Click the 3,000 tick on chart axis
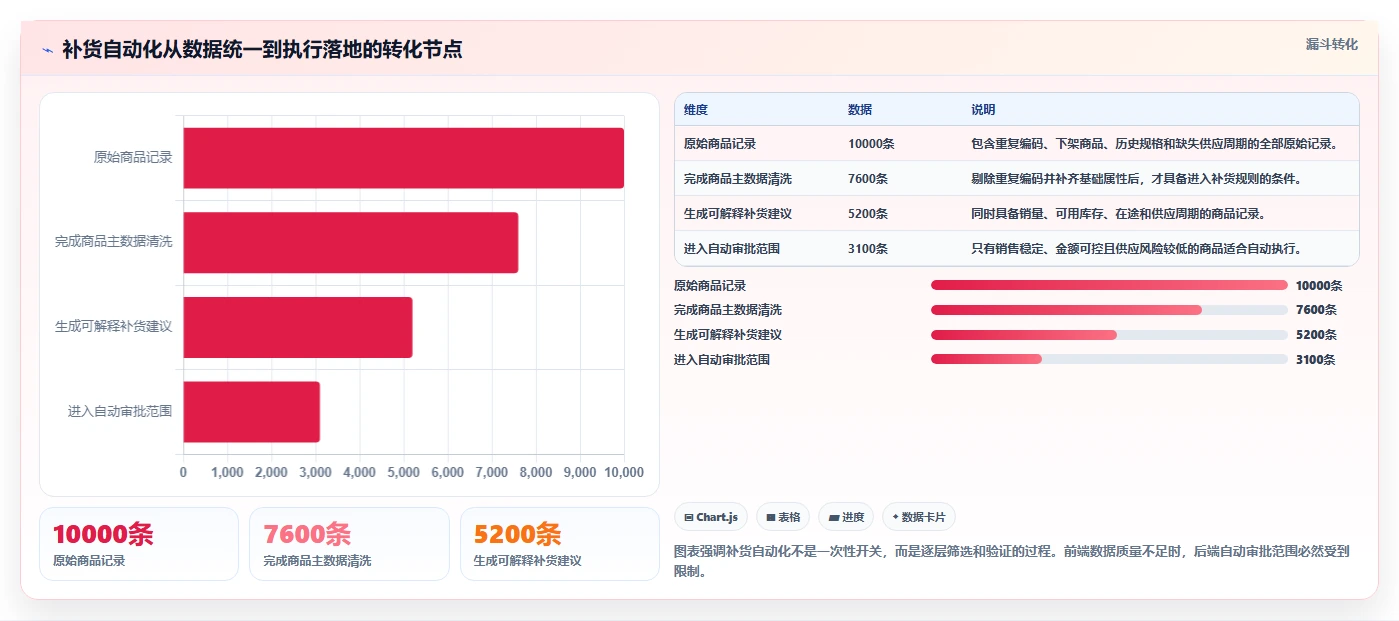Image resolution: width=1399 pixels, height=621 pixels. tap(315, 472)
